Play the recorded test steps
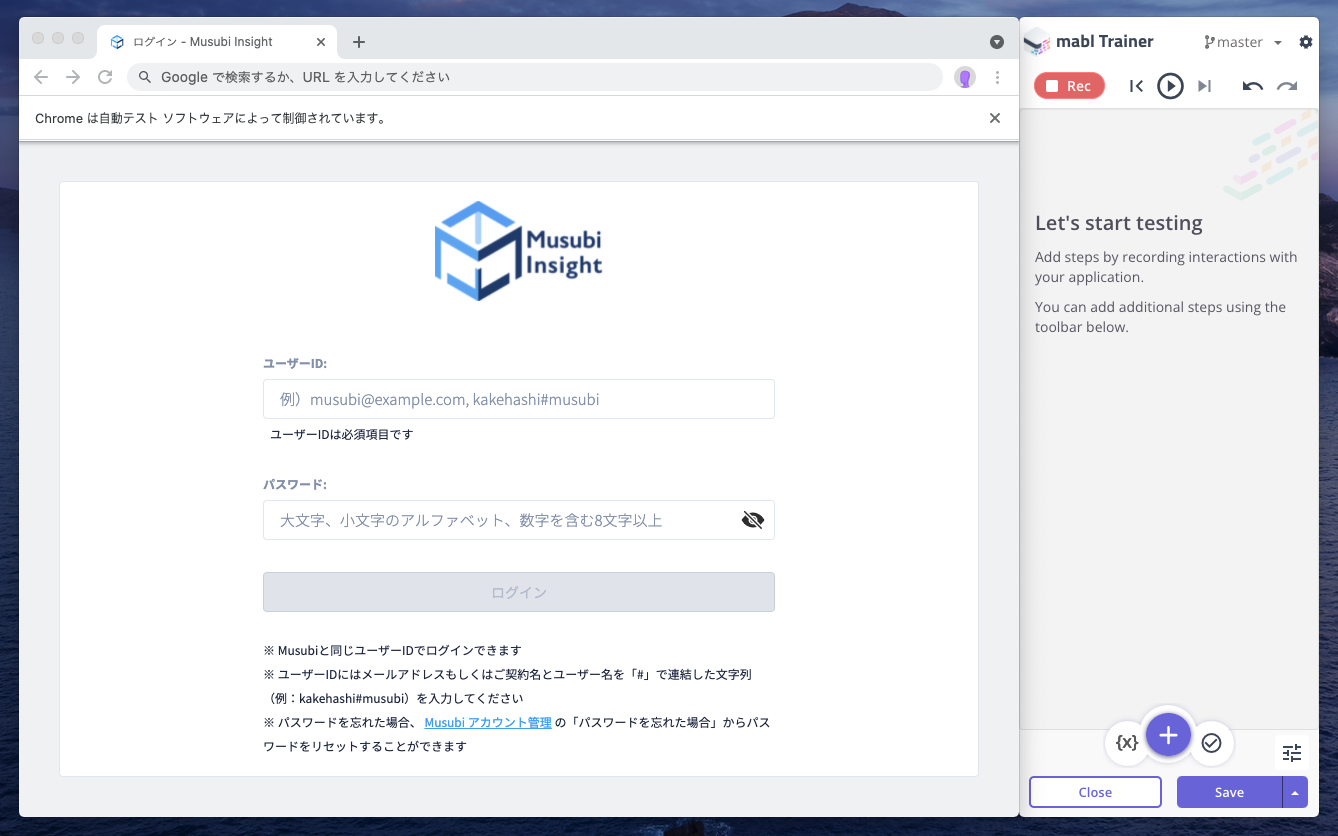This screenshot has width=1338, height=836. (1170, 86)
